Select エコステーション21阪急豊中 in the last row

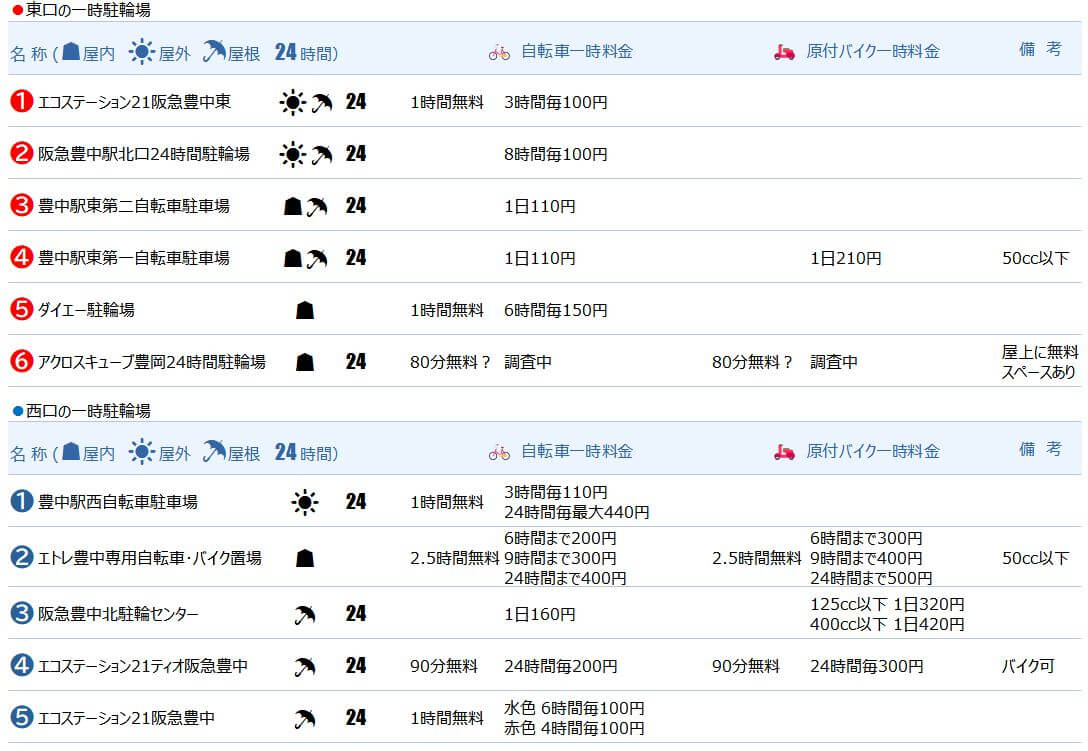pos(126,718)
